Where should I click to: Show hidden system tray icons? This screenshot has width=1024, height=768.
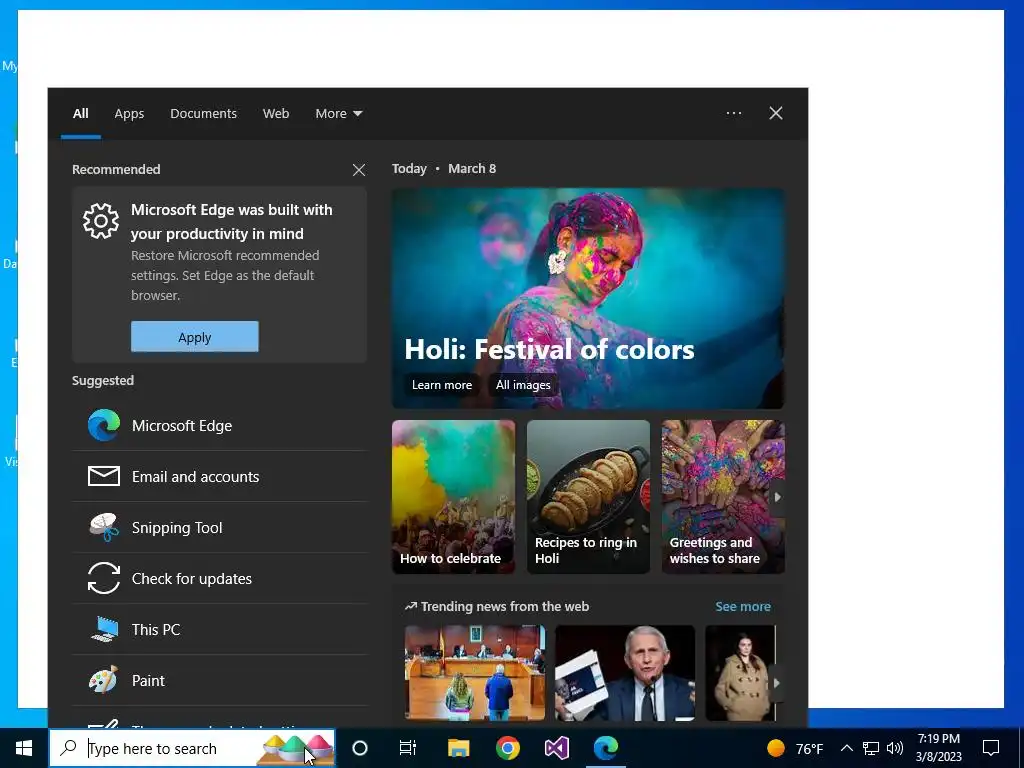pos(846,748)
